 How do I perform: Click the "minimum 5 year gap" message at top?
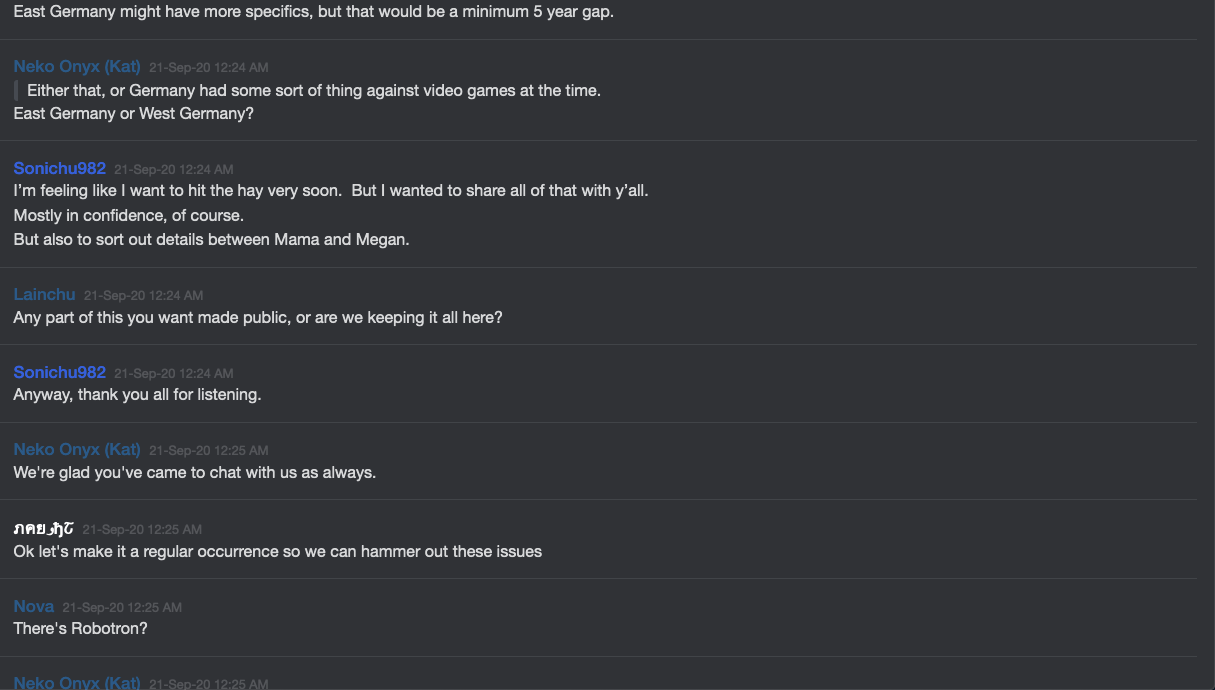pos(313,14)
